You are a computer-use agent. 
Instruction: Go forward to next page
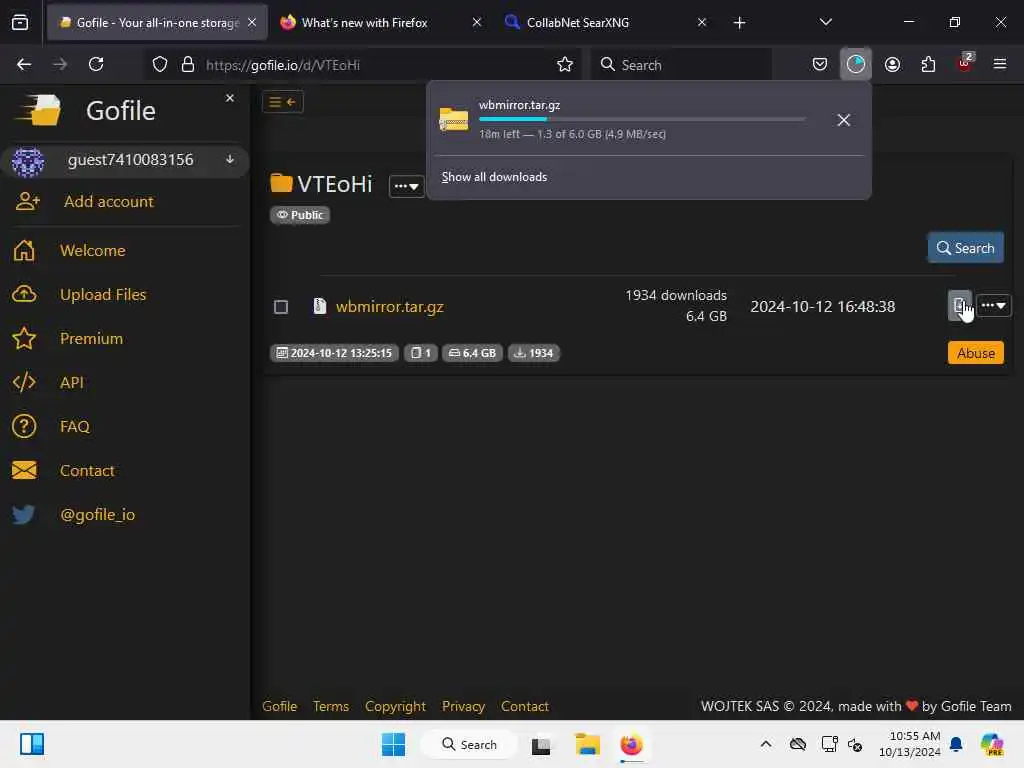pyautogui.click(x=60, y=65)
